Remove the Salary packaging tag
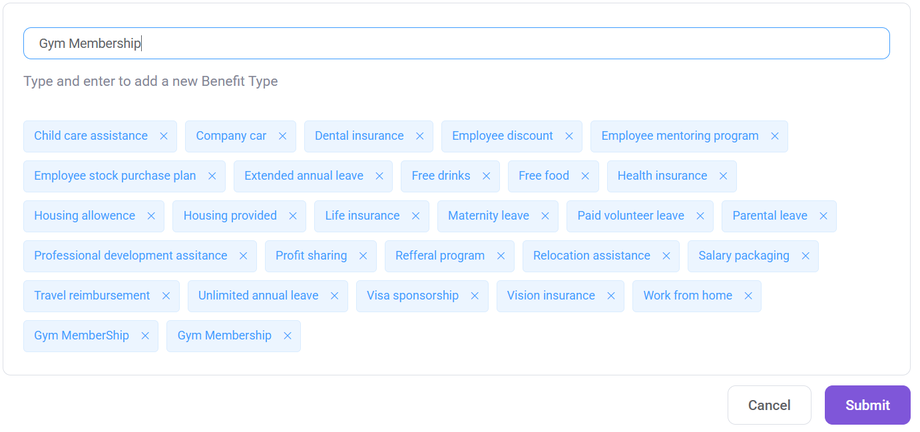Screen dimensions: 920x432 pos(805,256)
